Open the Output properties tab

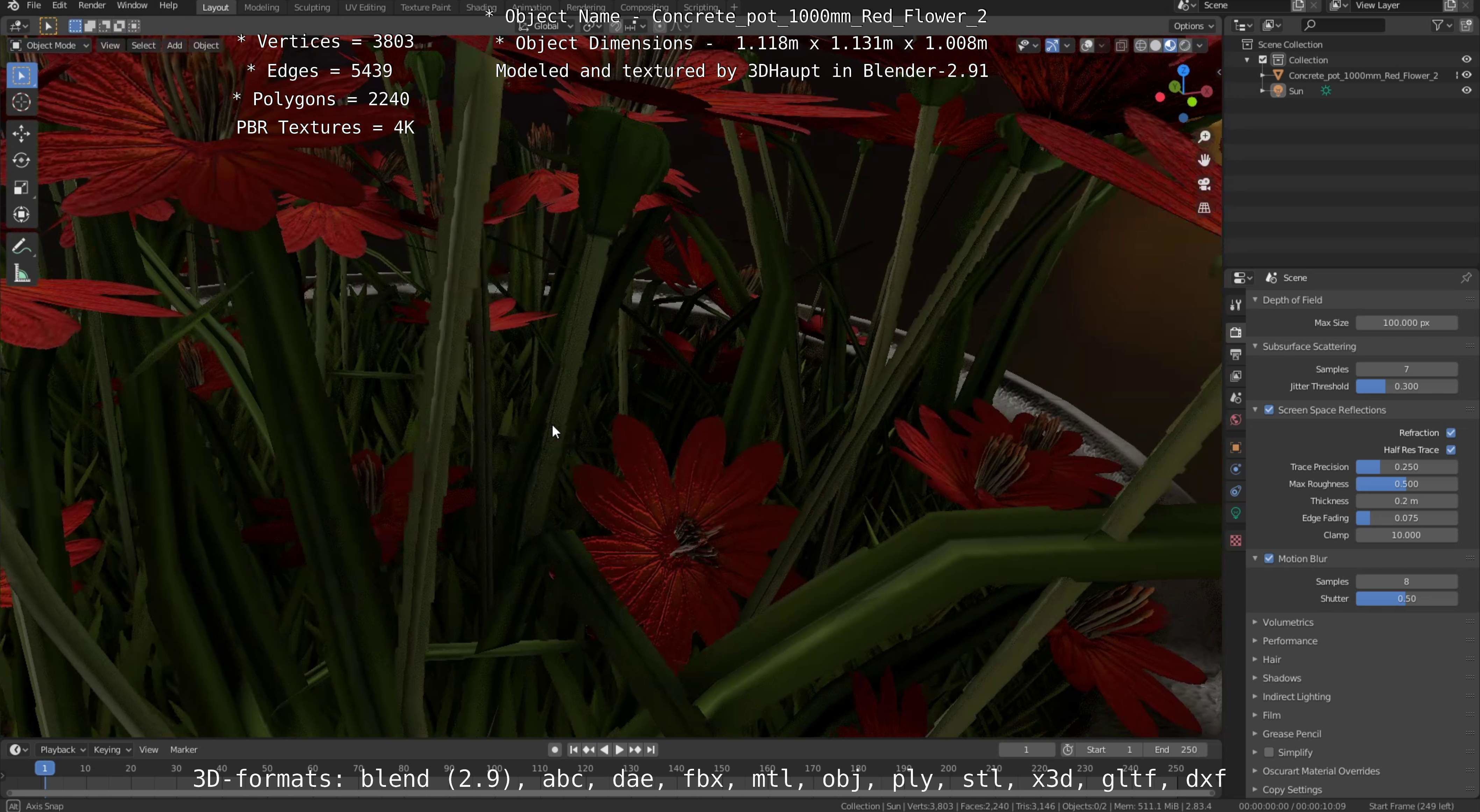[x=1236, y=354]
